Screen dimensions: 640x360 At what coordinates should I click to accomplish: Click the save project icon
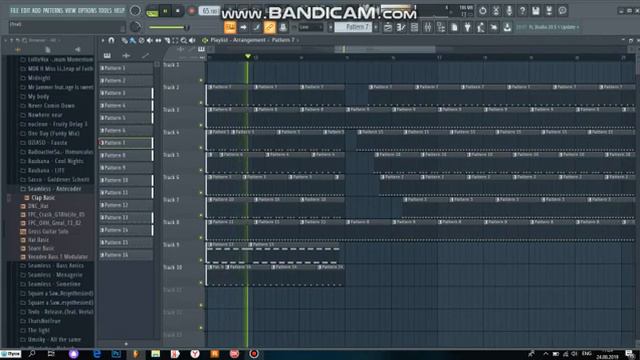click(x=536, y=11)
